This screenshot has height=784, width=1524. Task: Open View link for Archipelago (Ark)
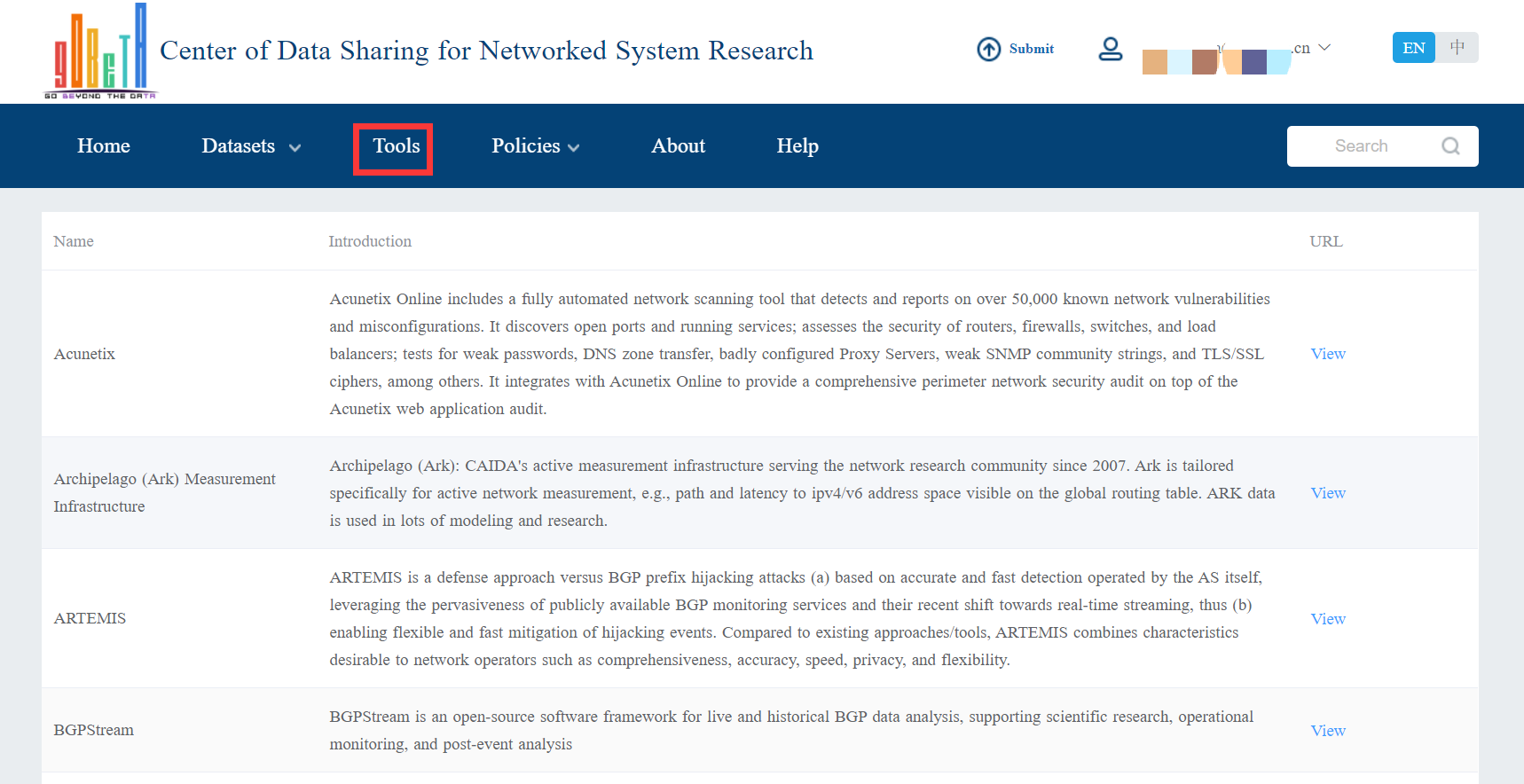pyautogui.click(x=1328, y=493)
